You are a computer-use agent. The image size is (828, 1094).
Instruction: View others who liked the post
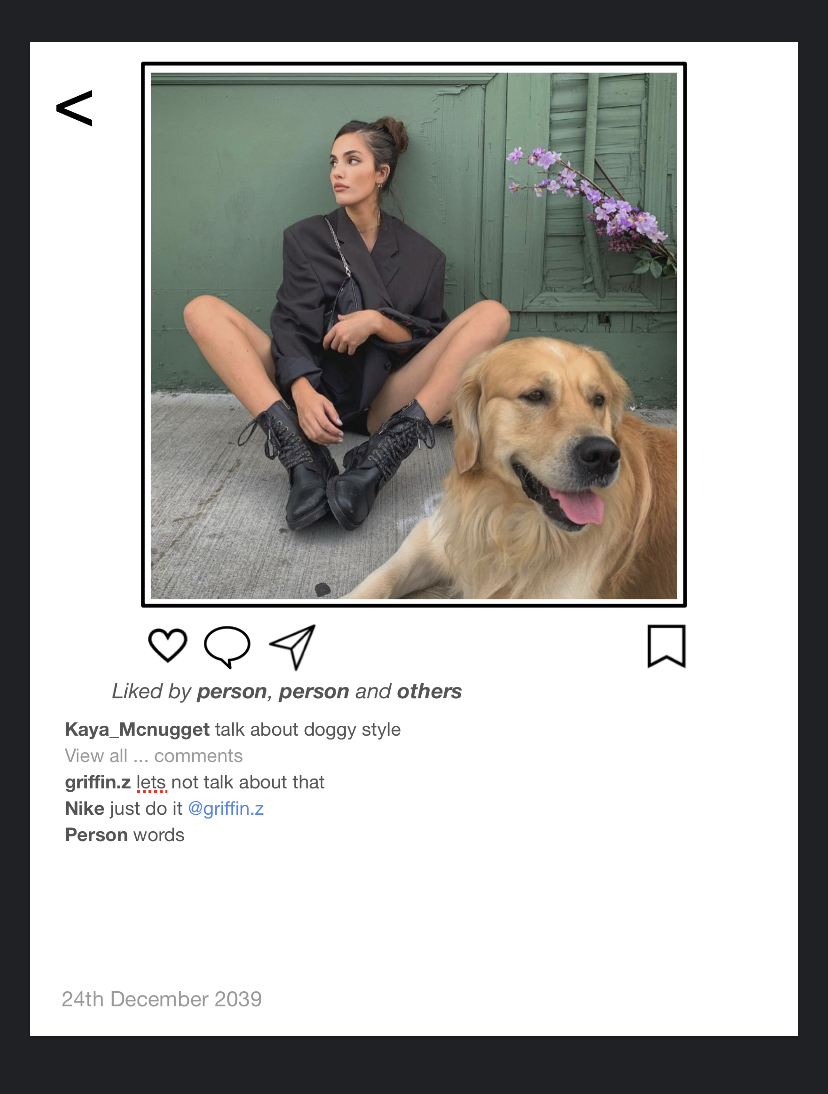[429, 691]
